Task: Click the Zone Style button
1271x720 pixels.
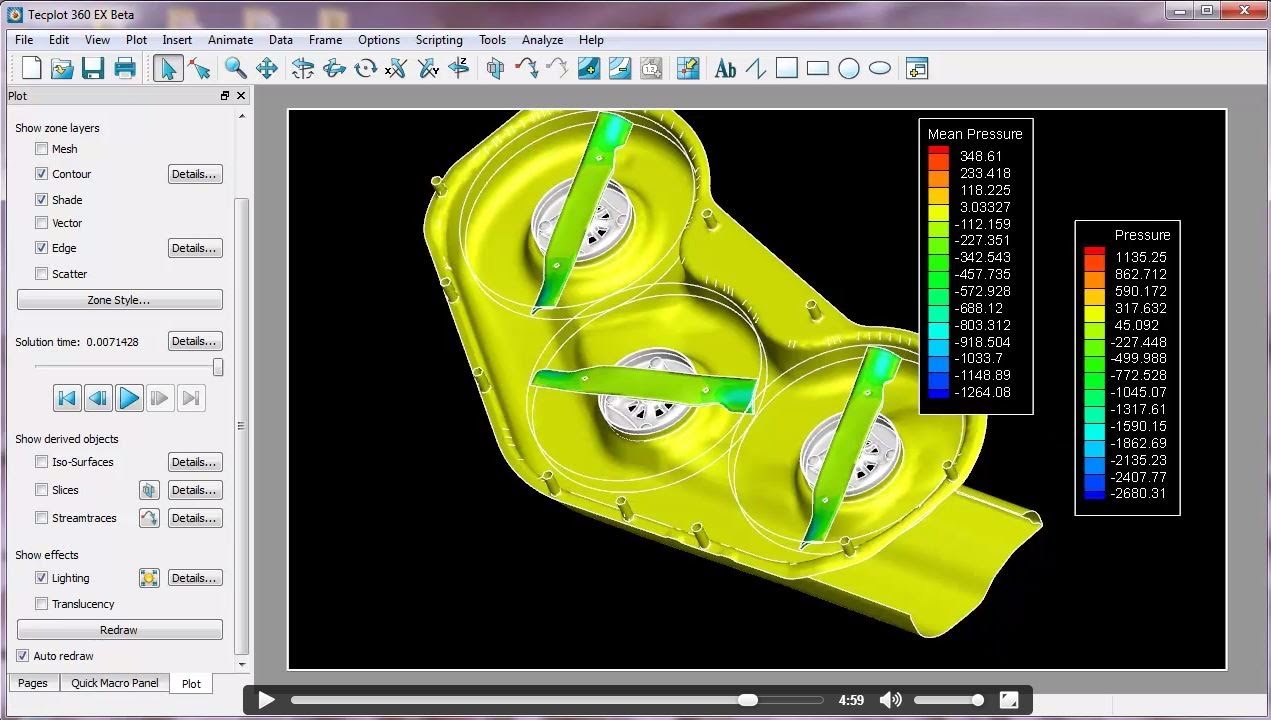Action: tap(119, 300)
